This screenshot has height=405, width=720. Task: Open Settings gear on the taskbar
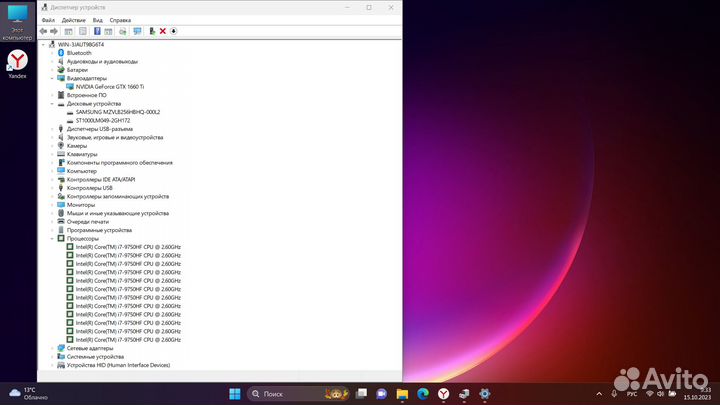(x=485, y=394)
